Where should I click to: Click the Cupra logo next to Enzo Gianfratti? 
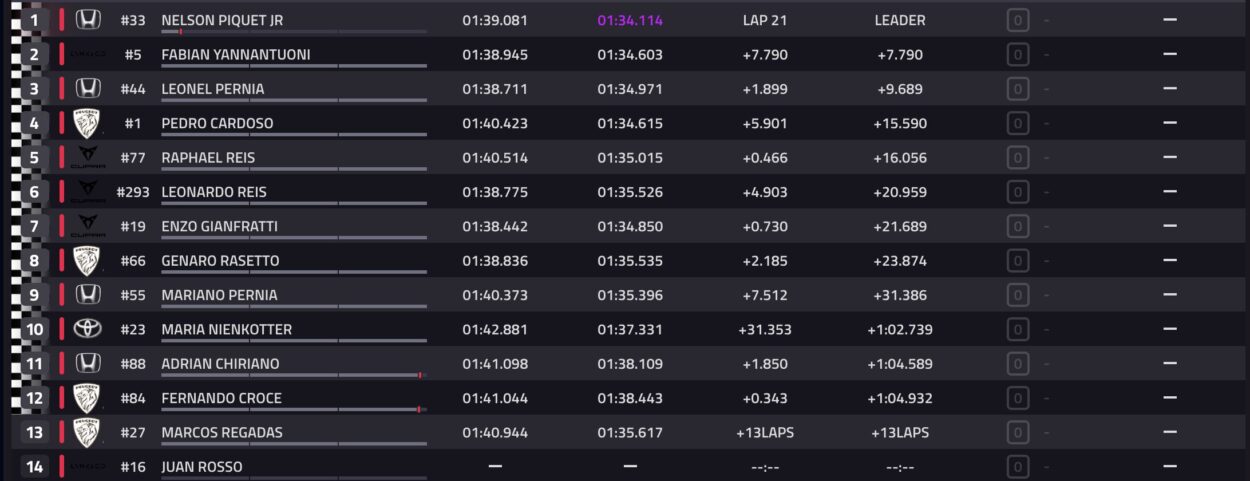tap(88, 227)
